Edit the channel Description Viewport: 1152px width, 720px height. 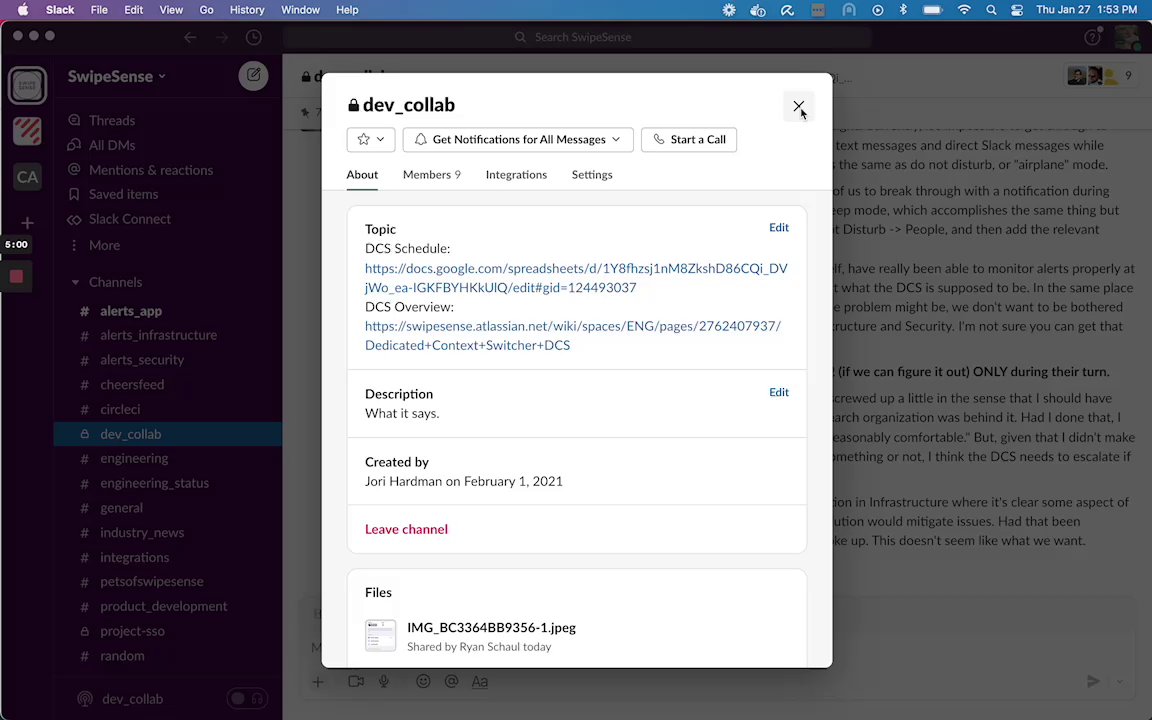[x=779, y=392]
